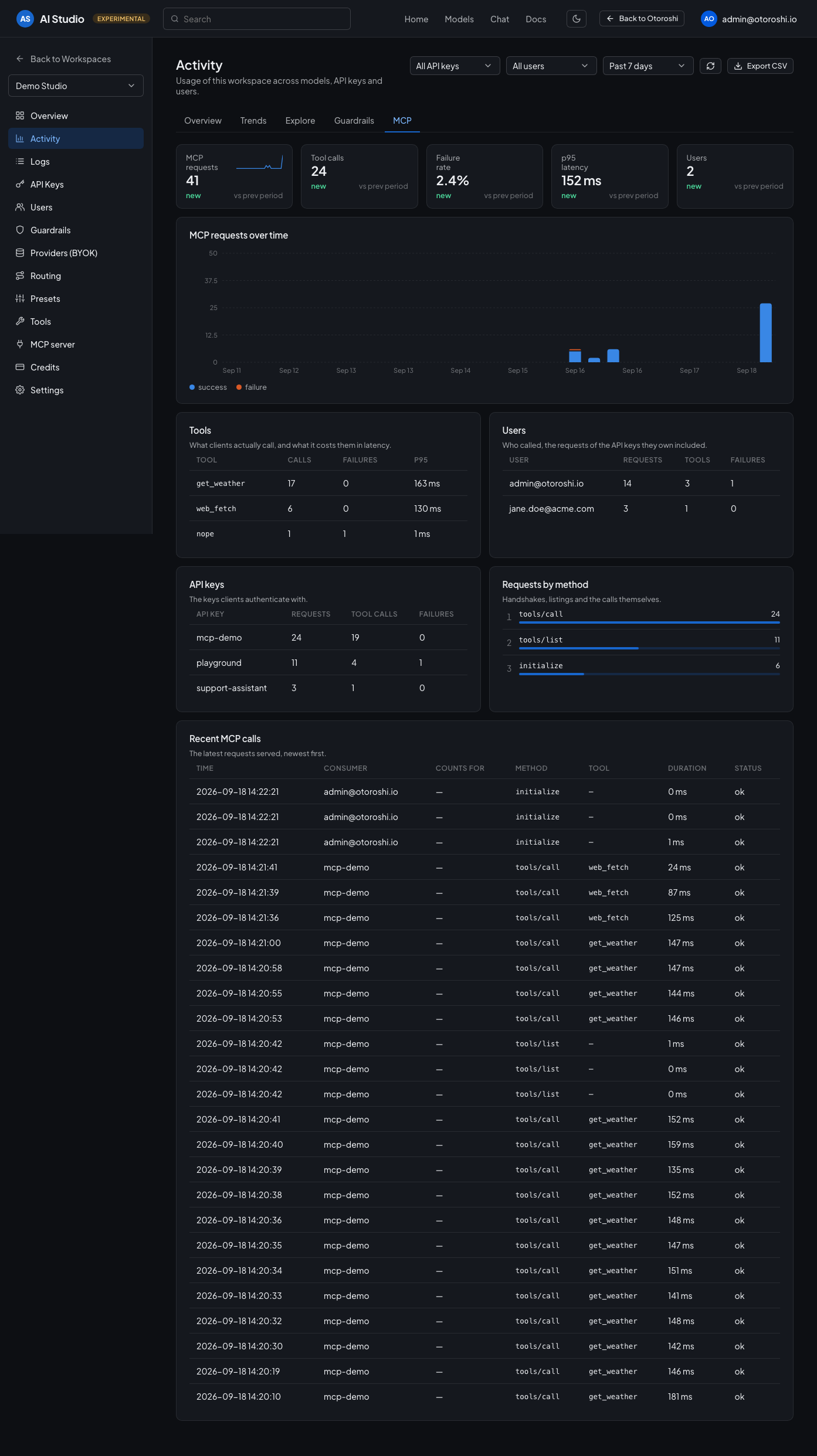Click the Export CSV button
Viewport: 817px width, 1456px height.
[760, 66]
